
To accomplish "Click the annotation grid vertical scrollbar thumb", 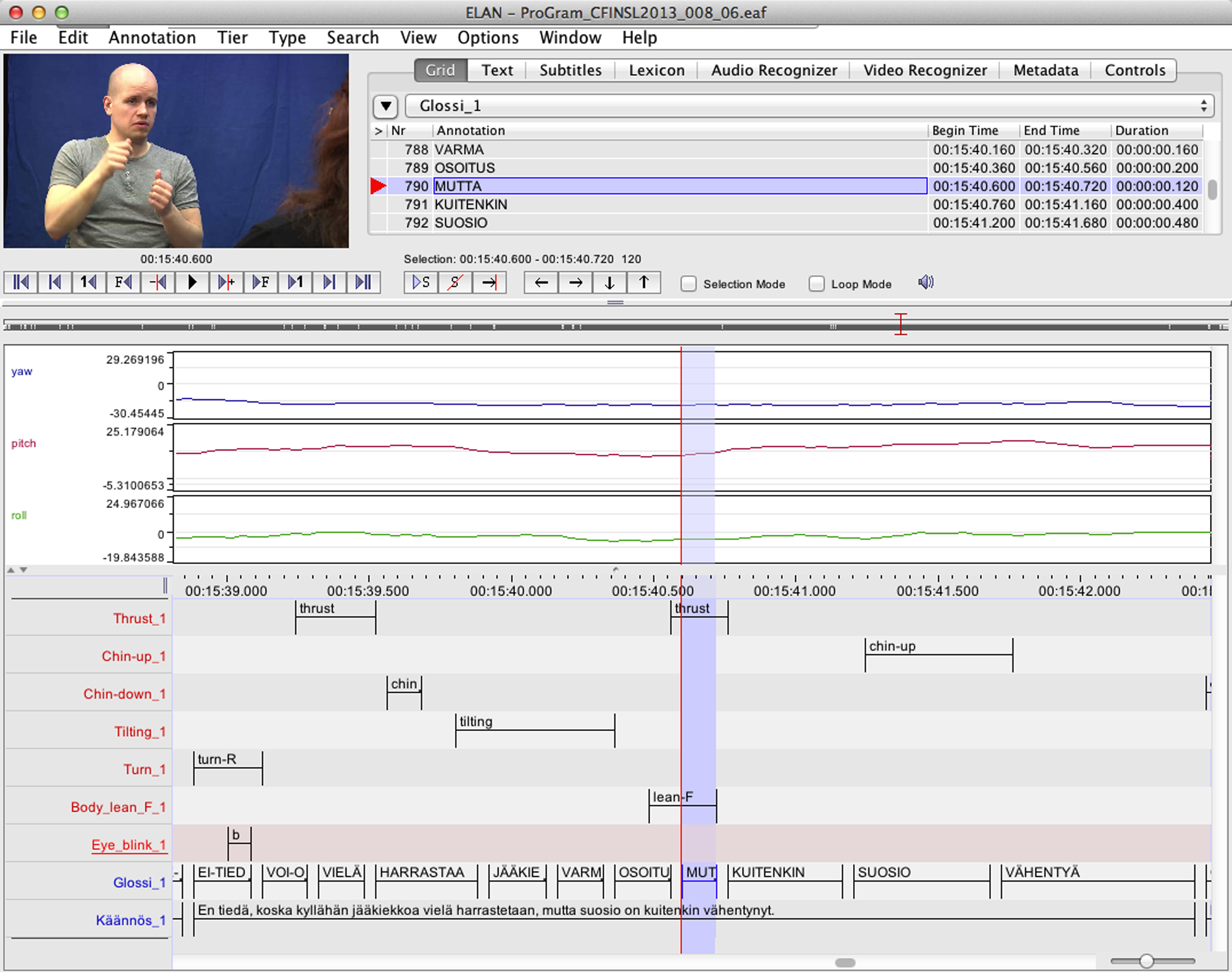I will 1212,189.
